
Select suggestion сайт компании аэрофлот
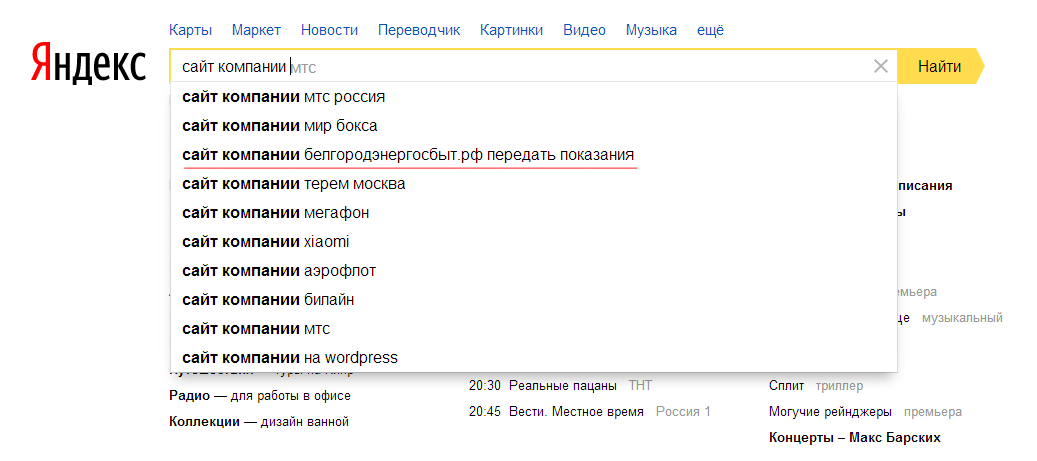pyautogui.click(x=534, y=271)
